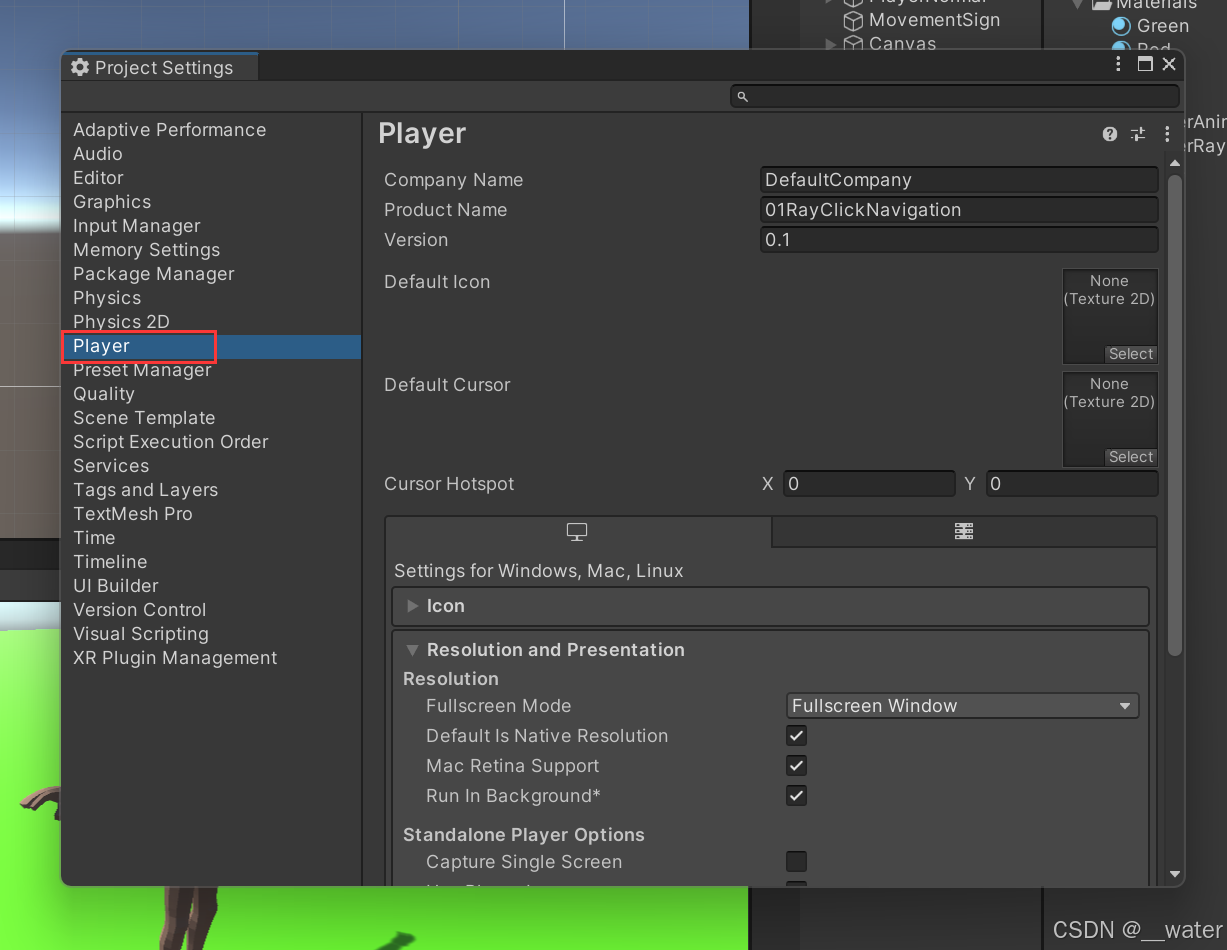Enable Capture Single Screen checkbox
The width and height of the screenshot is (1227, 950).
tap(796, 862)
